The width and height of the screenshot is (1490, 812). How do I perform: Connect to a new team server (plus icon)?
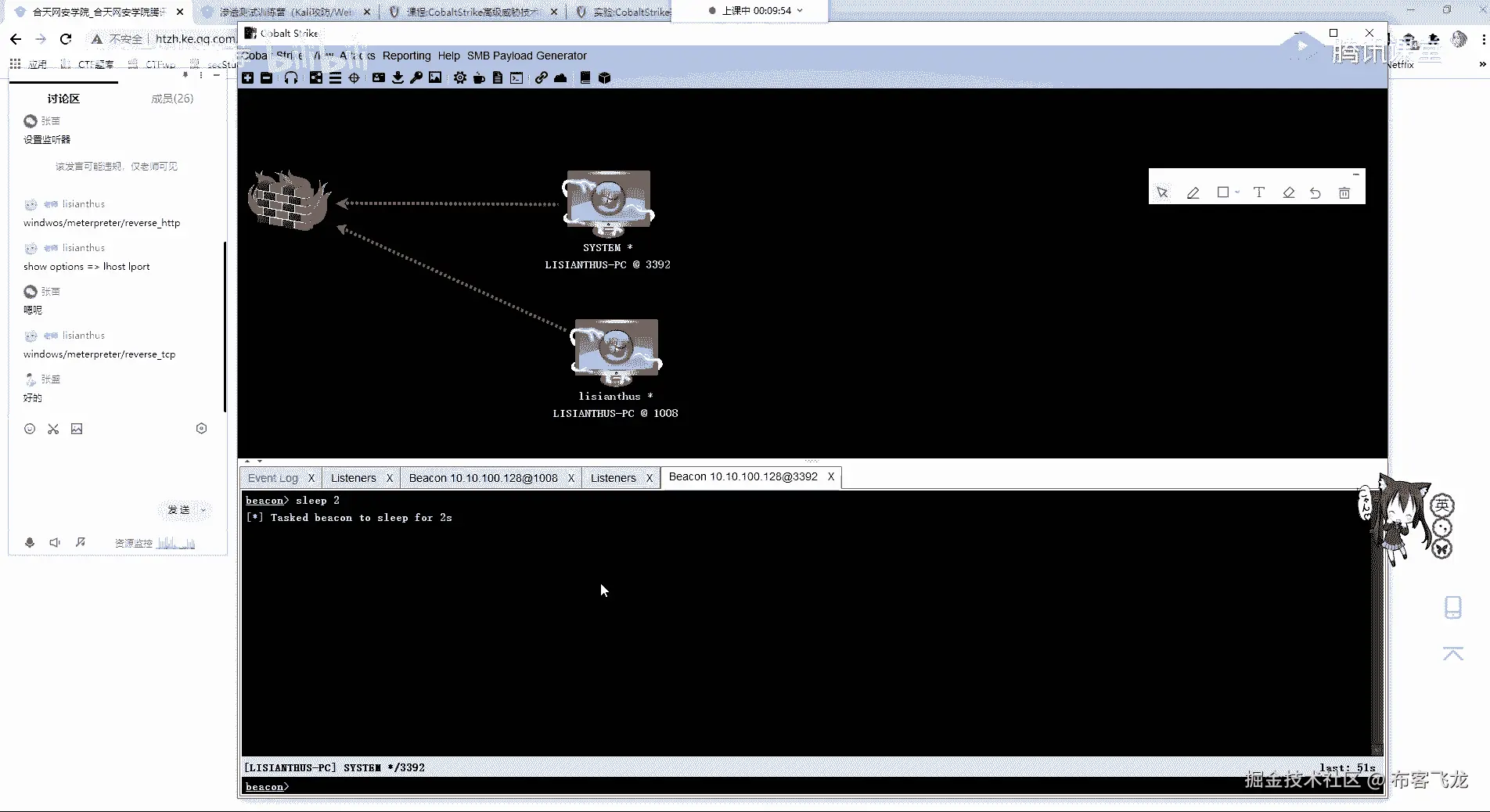(x=248, y=77)
